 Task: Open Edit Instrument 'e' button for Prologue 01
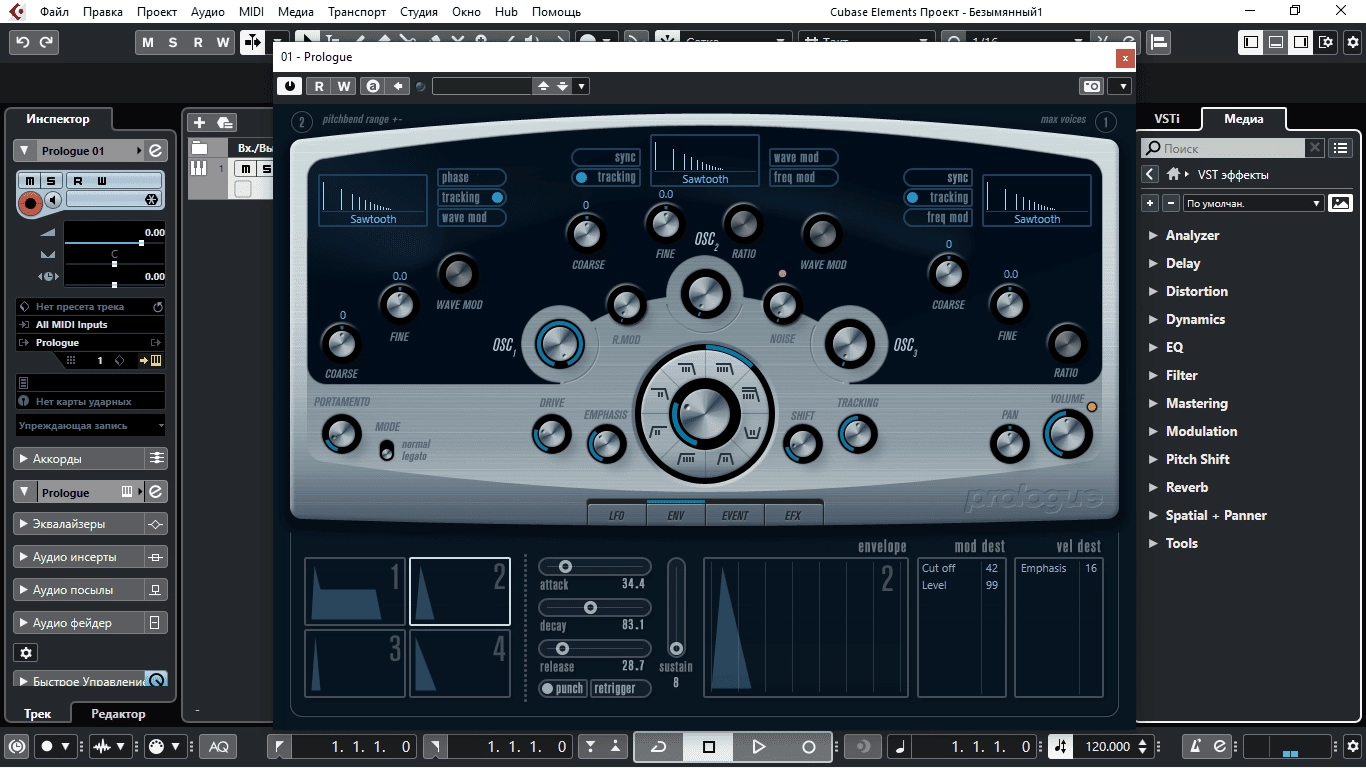click(x=155, y=151)
